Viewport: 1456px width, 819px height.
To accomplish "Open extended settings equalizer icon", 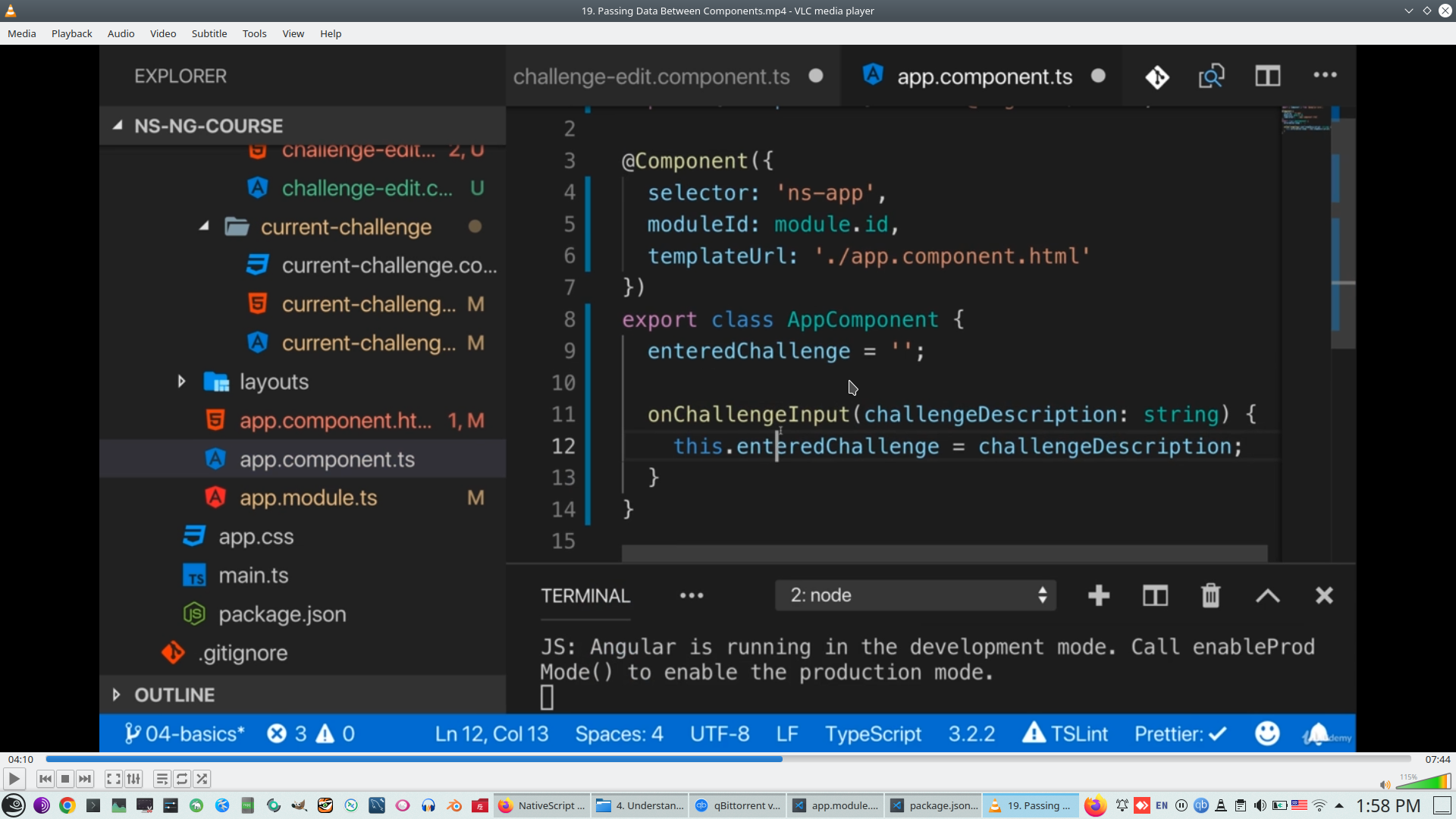I will point(133,779).
